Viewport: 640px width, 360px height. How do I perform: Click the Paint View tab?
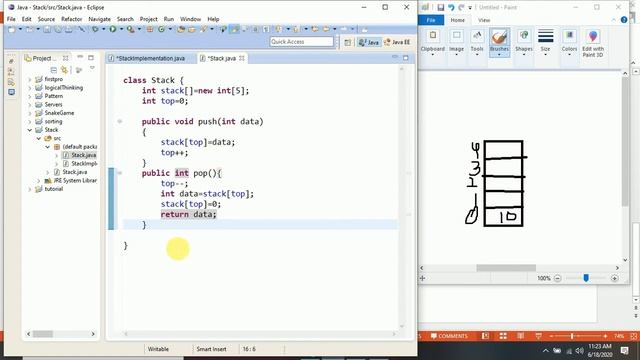coord(484,20)
